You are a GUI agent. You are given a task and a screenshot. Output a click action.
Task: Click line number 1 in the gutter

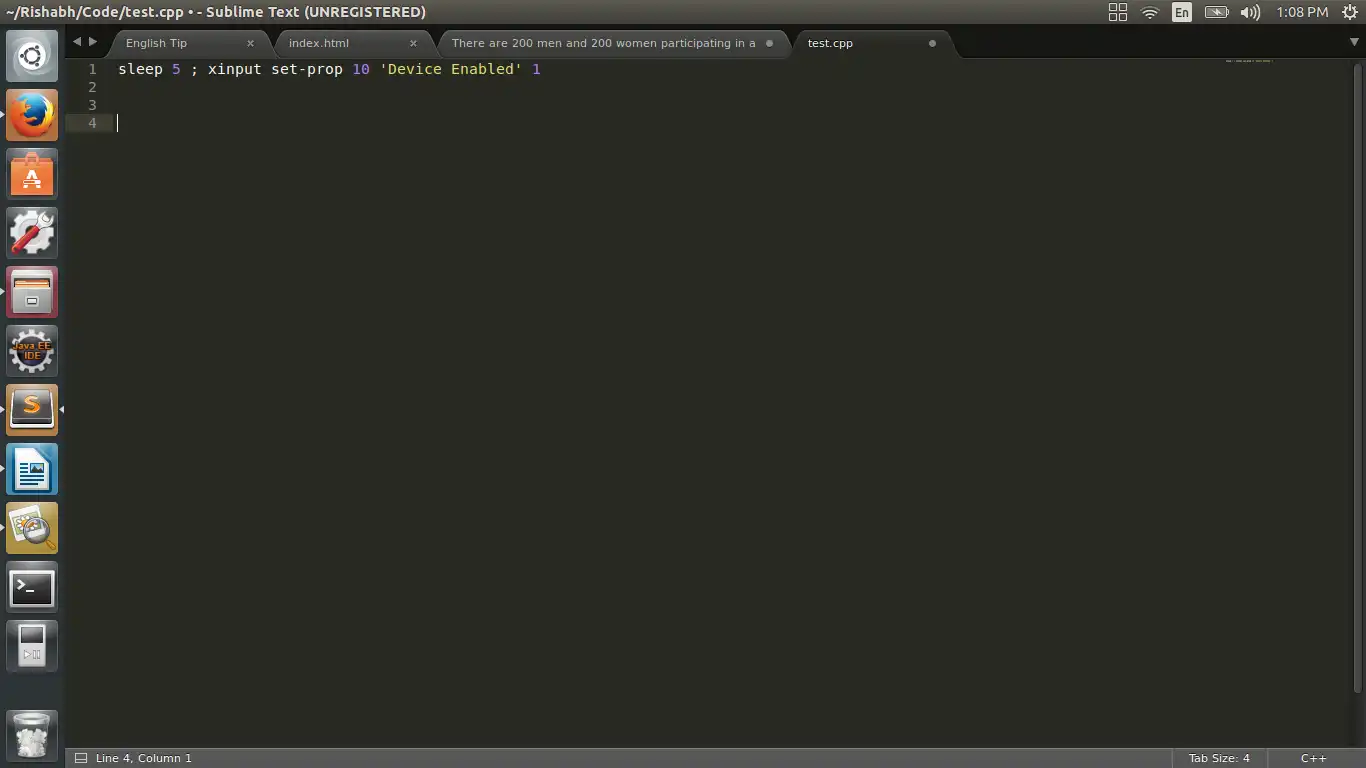pyautogui.click(x=92, y=69)
